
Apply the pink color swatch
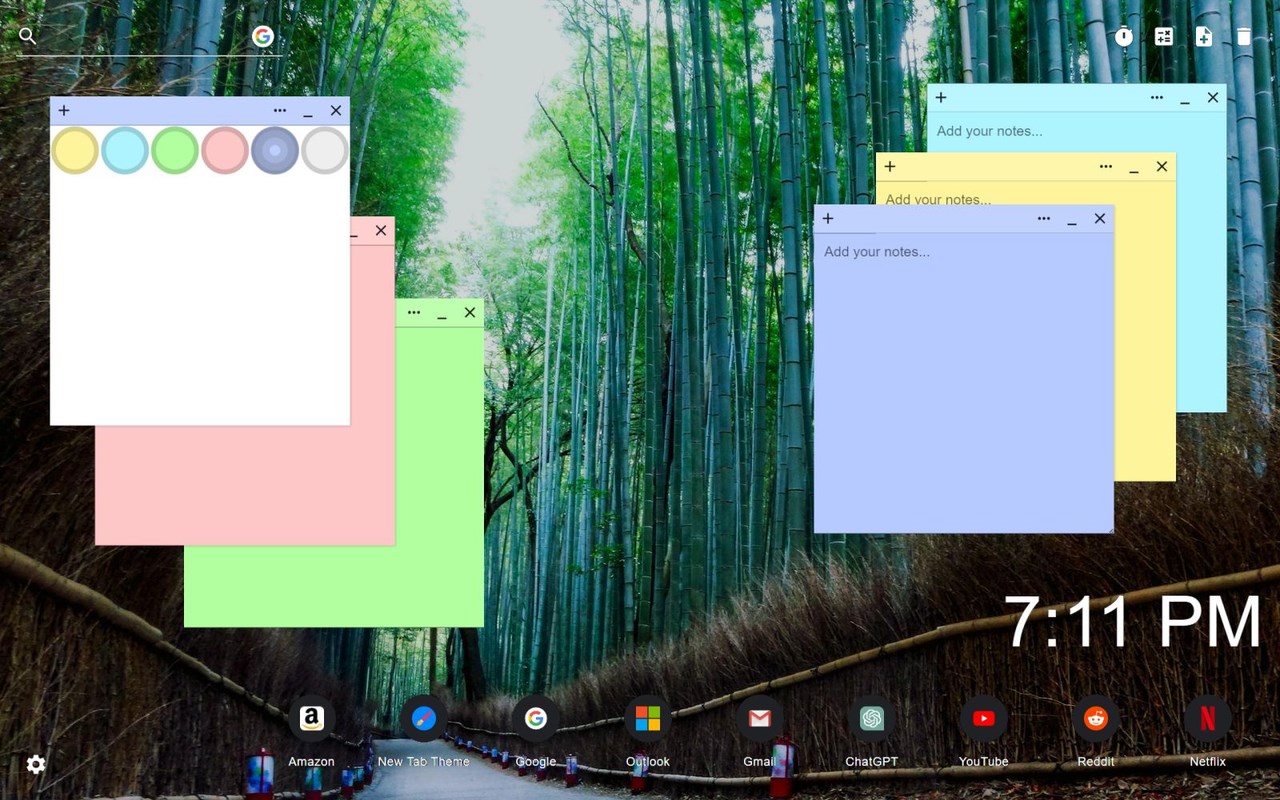click(x=225, y=151)
